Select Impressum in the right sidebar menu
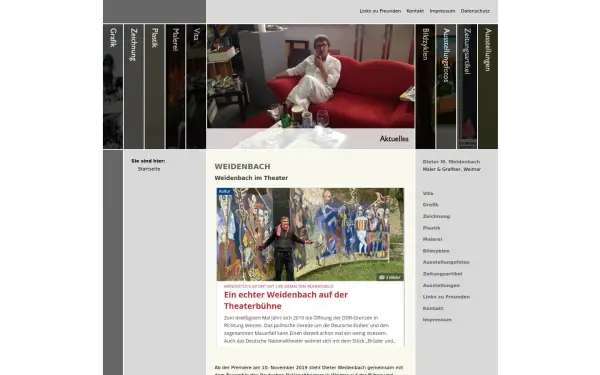The image size is (600, 375). coord(437,320)
